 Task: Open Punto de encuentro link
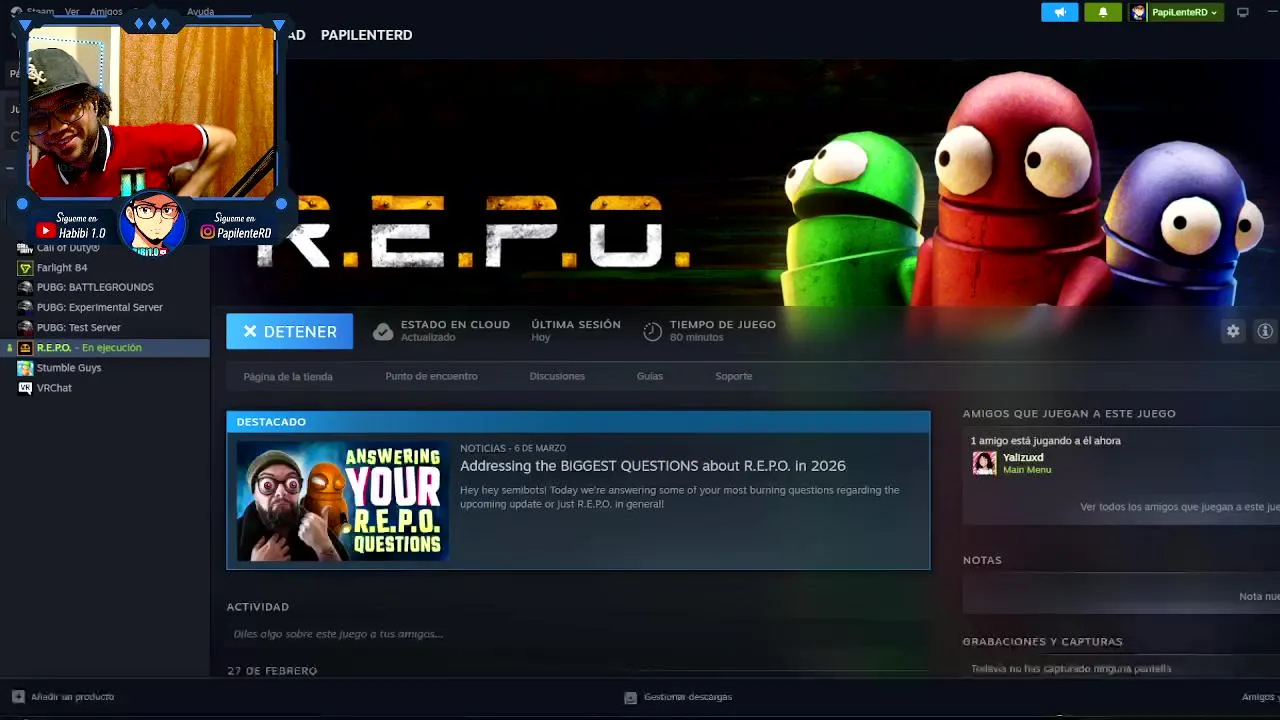point(431,376)
